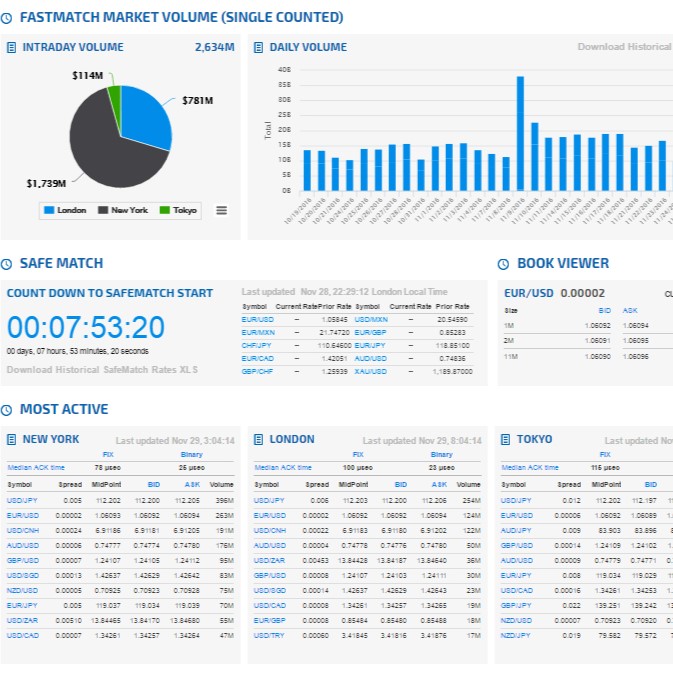
Task: Click BID column header in New York table
Action: point(154,484)
